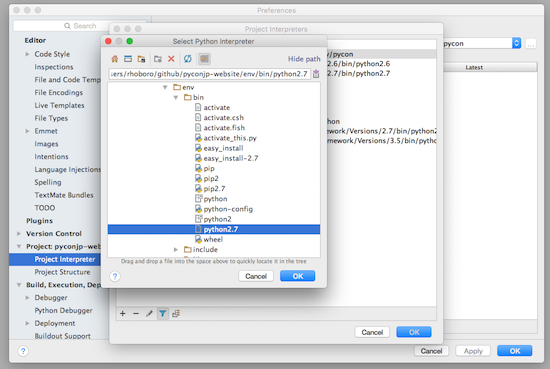Open Inspections settings
Screen dimensions: 550x369
[54, 67]
